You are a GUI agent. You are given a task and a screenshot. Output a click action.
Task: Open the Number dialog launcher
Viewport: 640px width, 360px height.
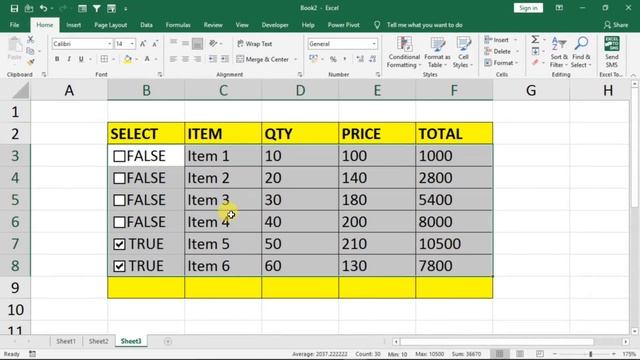click(x=378, y=75)
